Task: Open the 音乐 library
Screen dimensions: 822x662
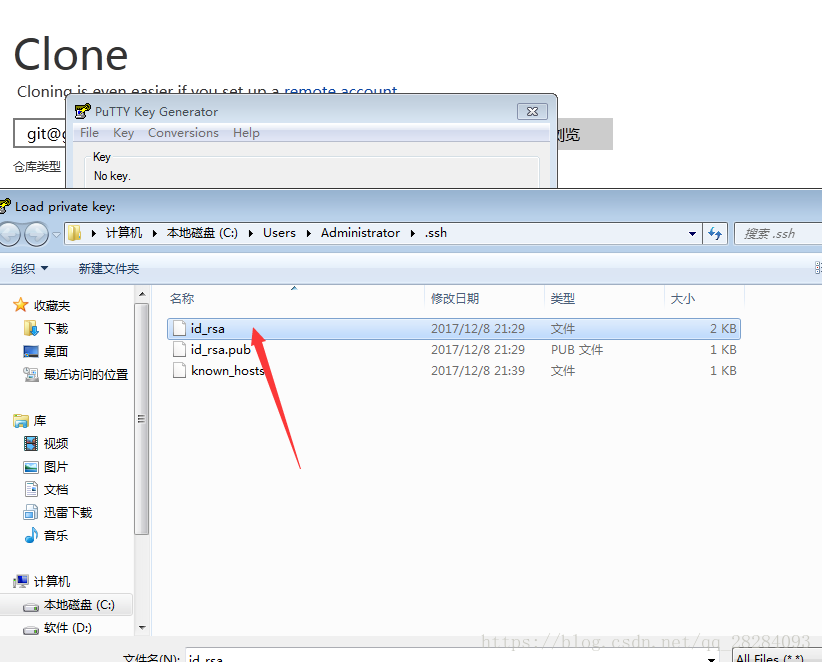Action: [46, 535]
